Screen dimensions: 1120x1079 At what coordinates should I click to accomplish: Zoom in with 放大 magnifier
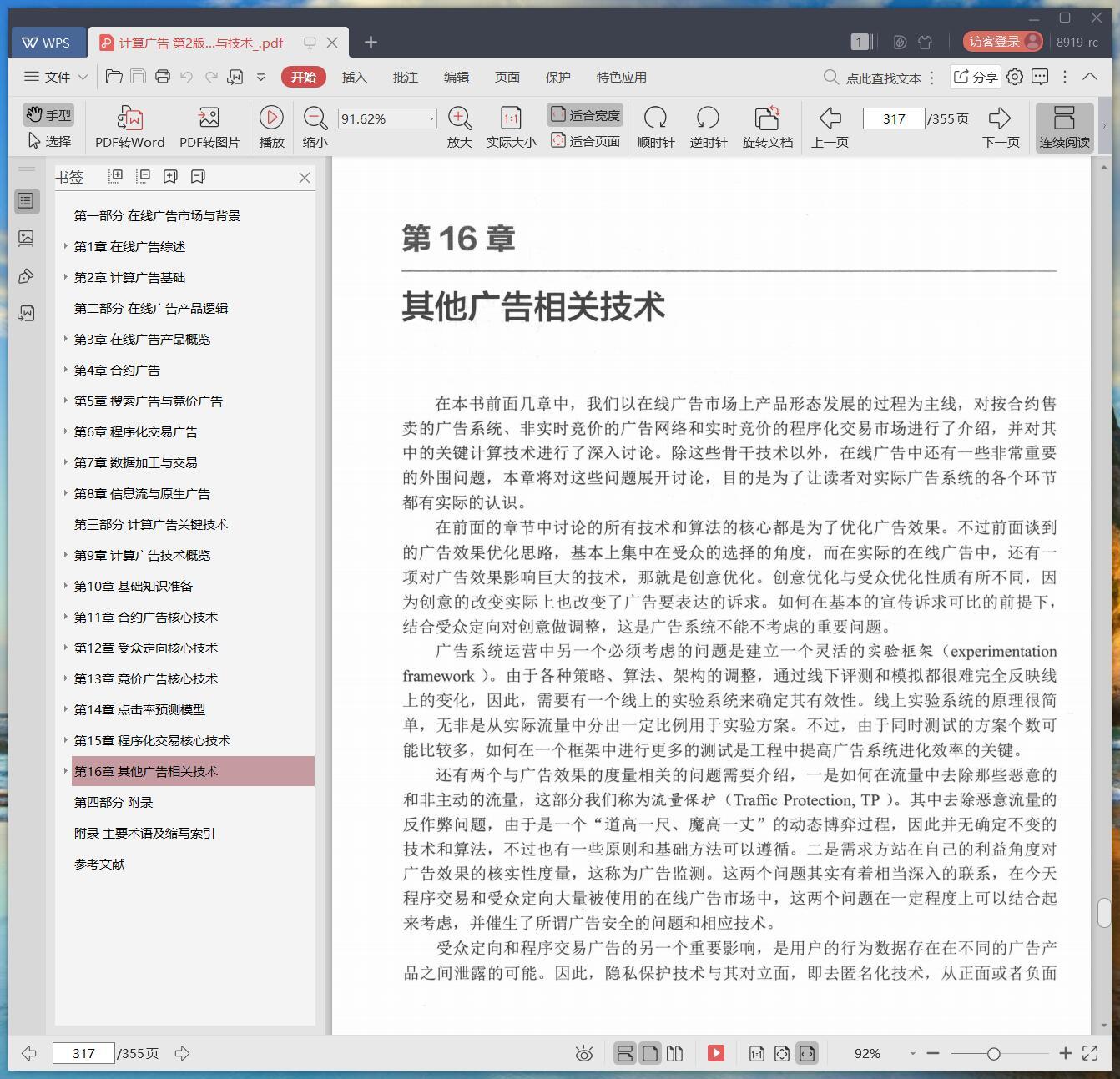coord(459,127)
